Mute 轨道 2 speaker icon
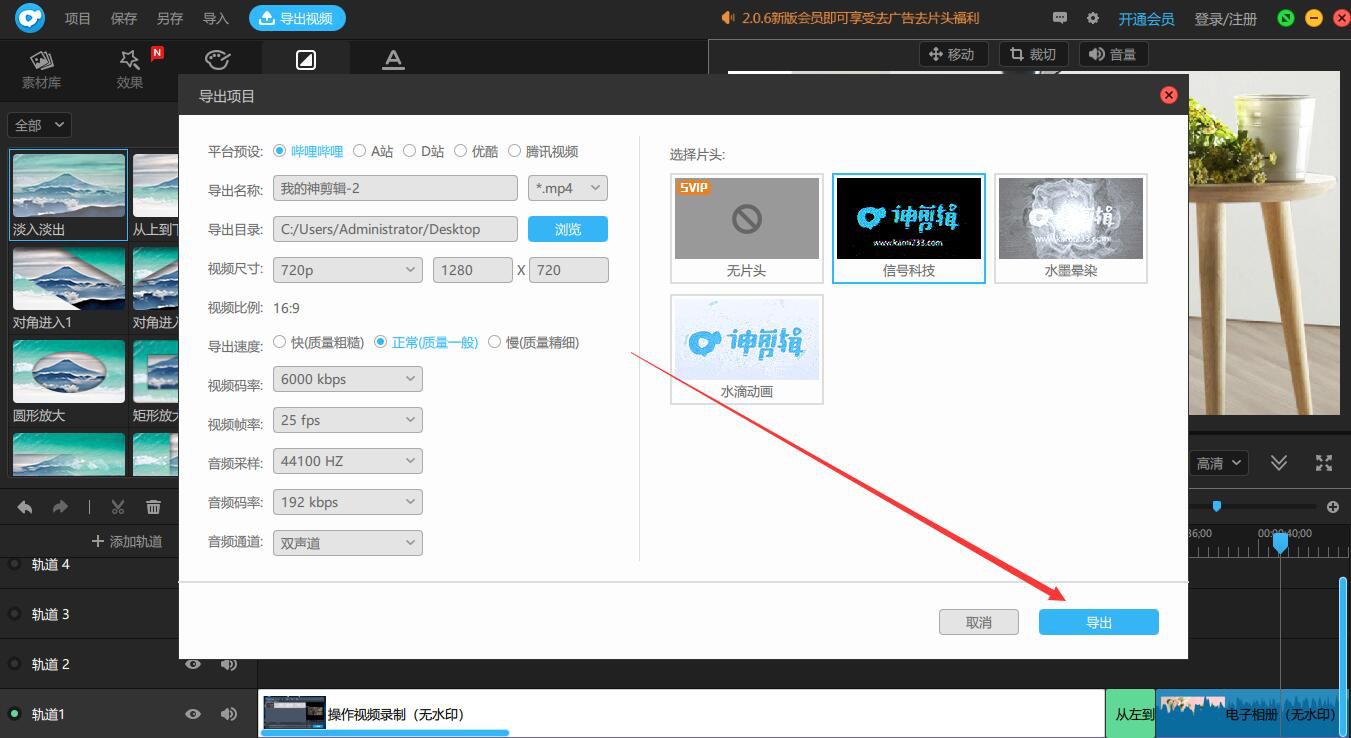Viewport: 1351px width, 738px height. click(x=229, y=664)
